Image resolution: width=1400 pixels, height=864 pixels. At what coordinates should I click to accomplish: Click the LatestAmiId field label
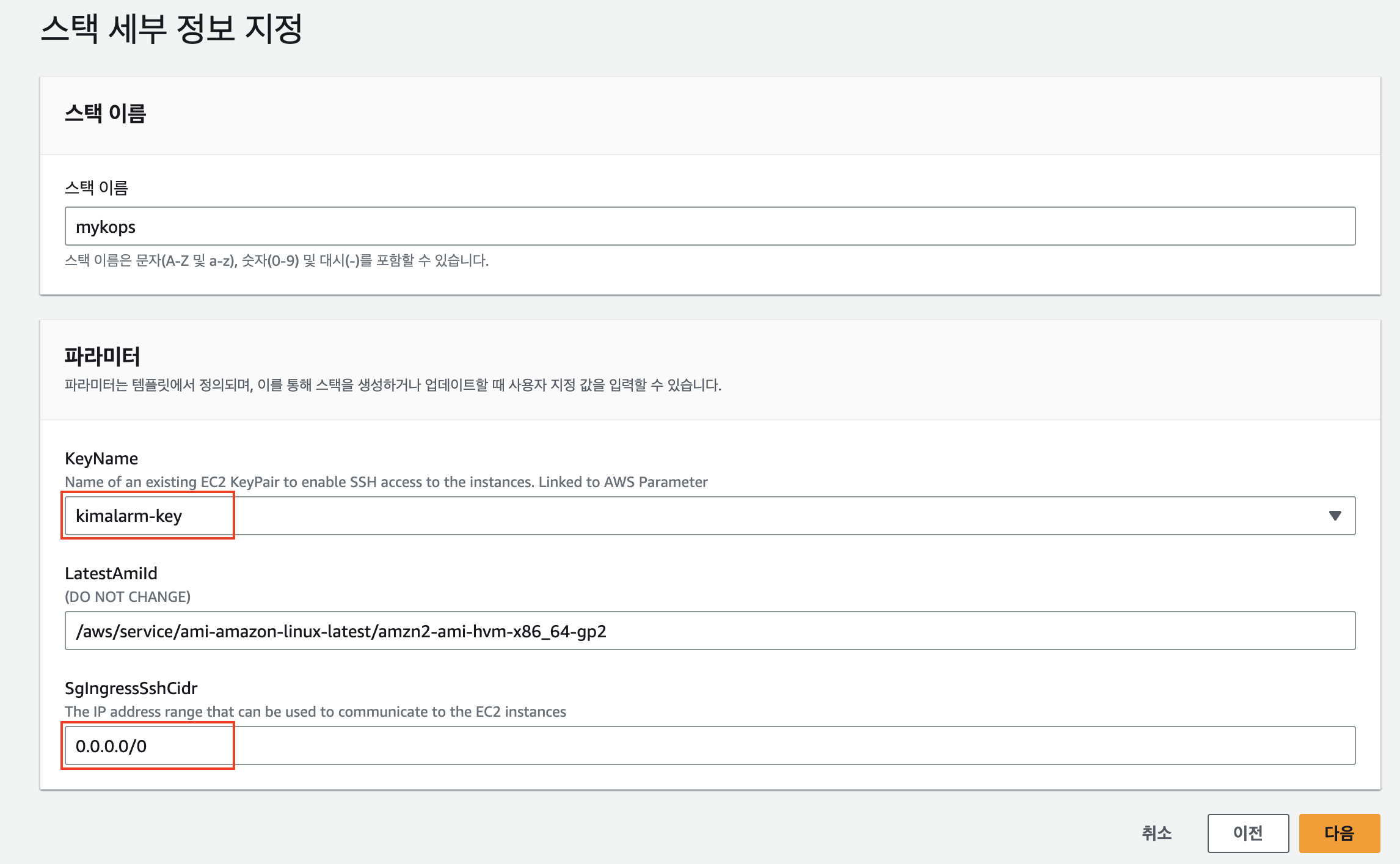(x=111, y=573)
